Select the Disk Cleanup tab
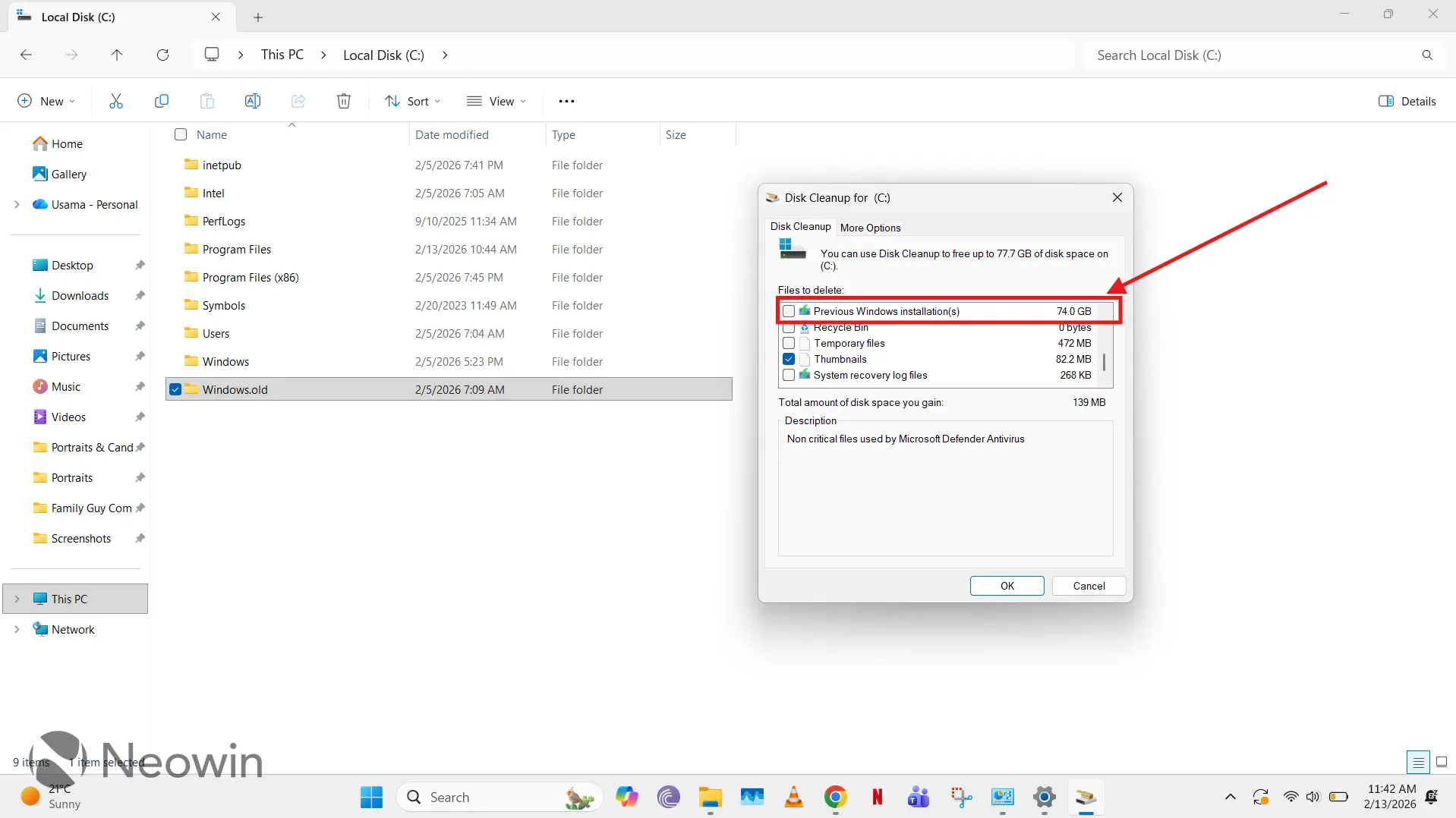The height and width of the screenshot is (818, 1456). [x=800, y=226]
